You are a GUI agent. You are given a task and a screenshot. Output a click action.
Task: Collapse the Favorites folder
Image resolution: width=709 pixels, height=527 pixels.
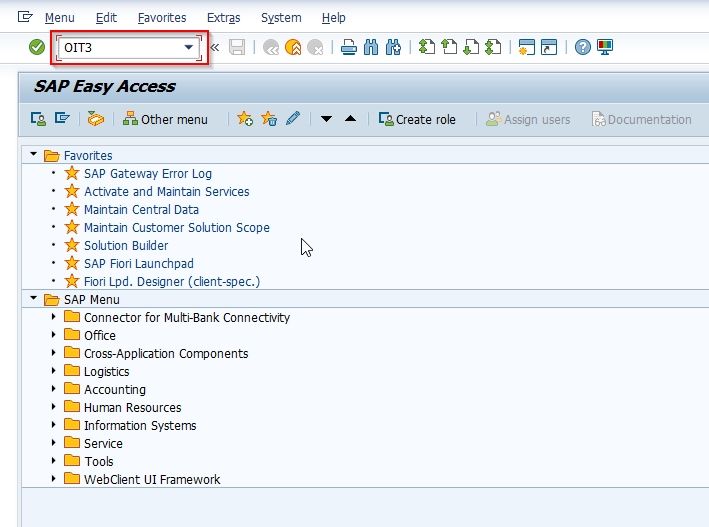(33, 155)
